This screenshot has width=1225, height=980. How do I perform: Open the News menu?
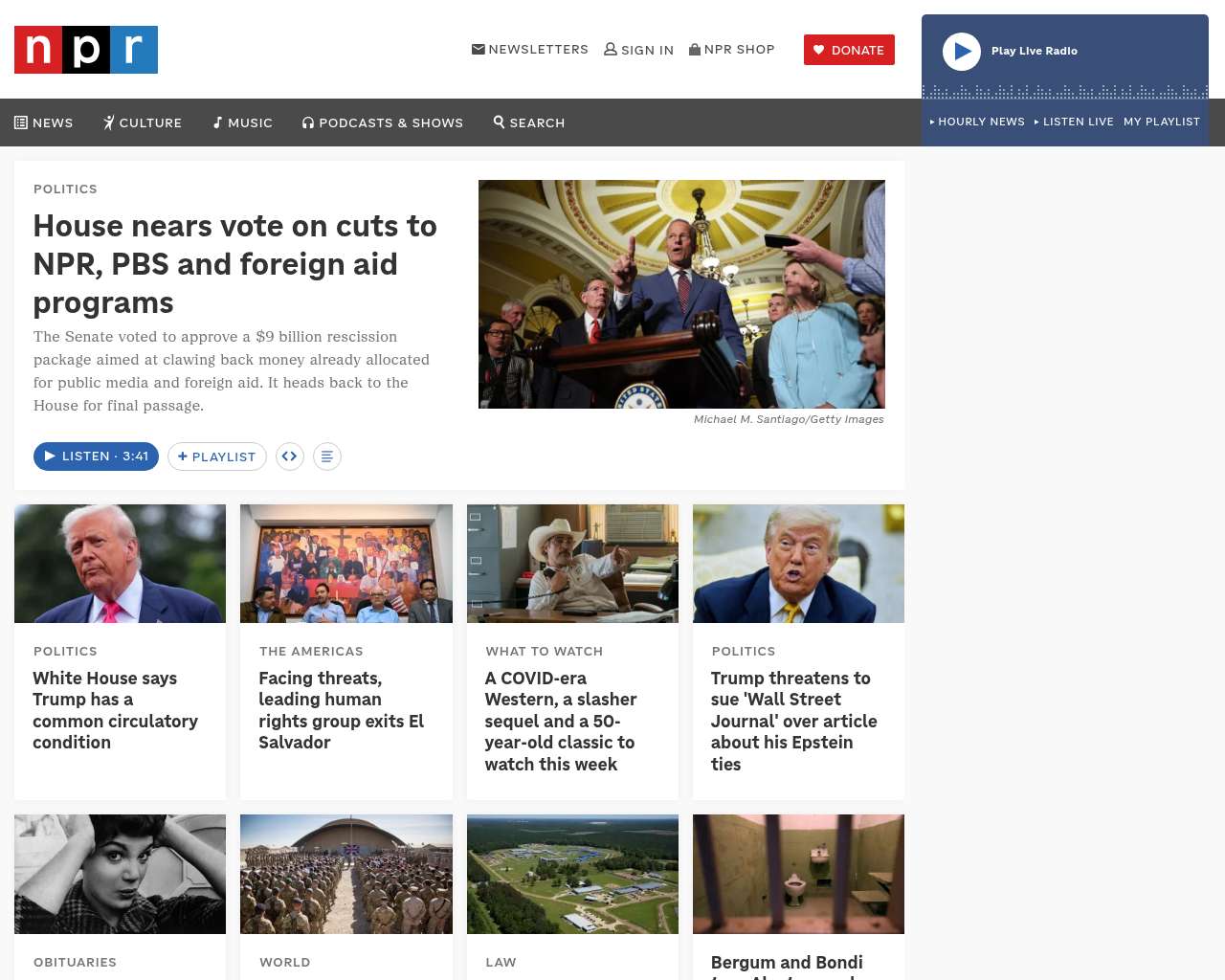[44, 122]
